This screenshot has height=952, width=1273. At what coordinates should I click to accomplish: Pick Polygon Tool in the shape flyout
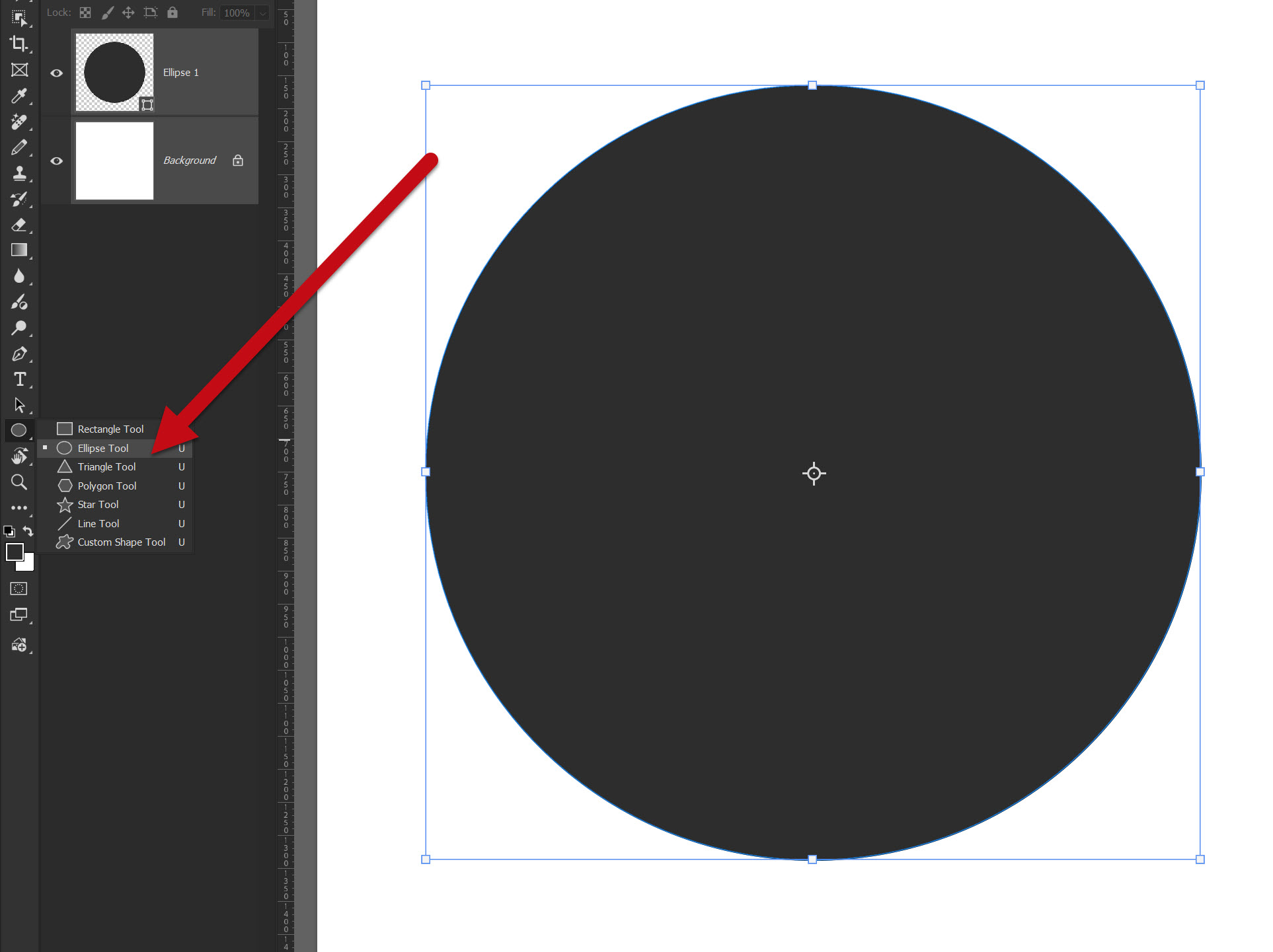point(106,486)
